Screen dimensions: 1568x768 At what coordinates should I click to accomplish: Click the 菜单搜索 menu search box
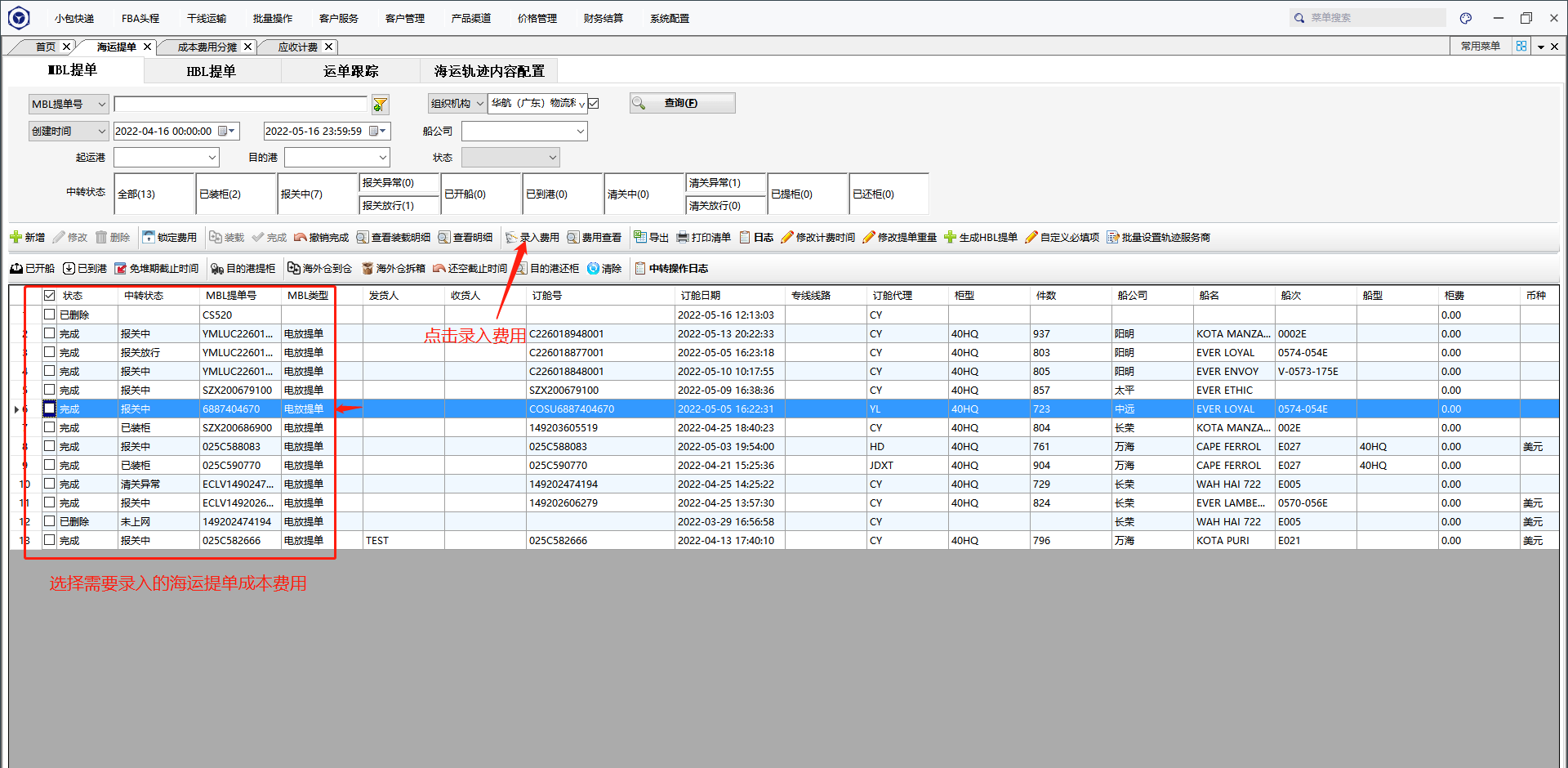point(1368,17)
